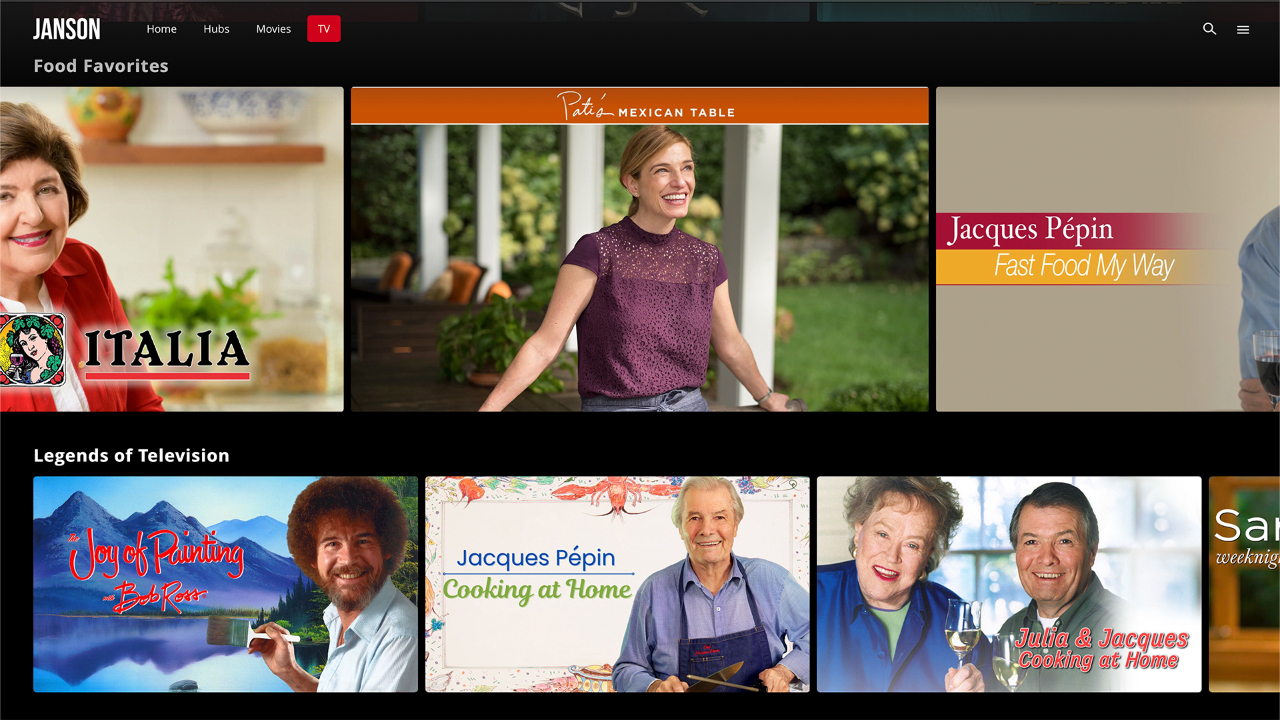Open the hamburger menu icon

tap(1243, 30)
